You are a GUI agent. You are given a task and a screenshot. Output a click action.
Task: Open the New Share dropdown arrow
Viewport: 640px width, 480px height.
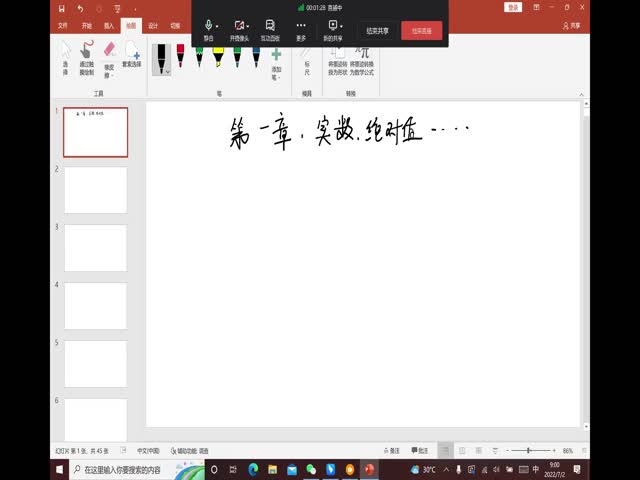[x=341, y=26]
